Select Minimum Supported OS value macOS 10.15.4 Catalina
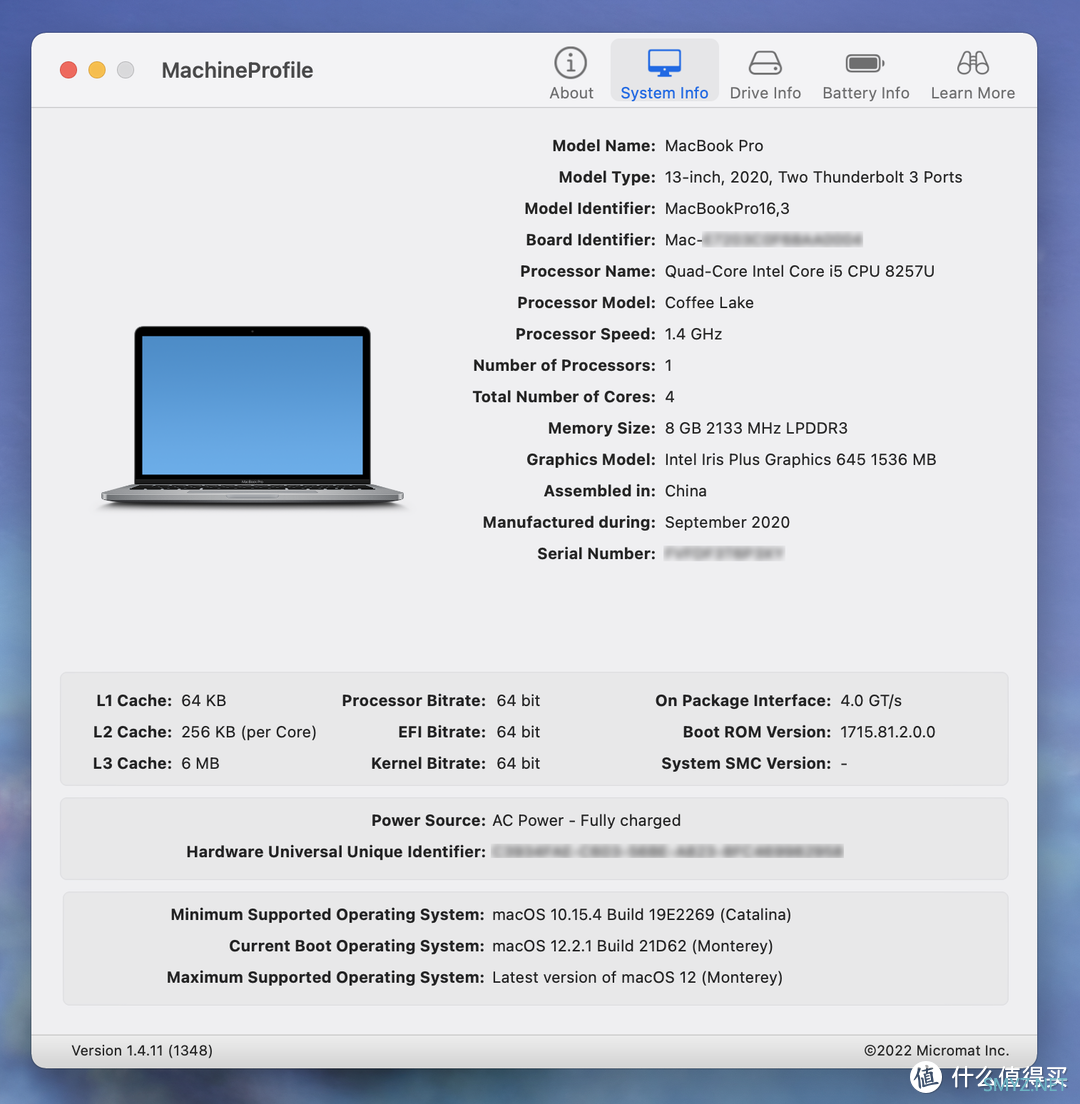The image size is (1080, 1104). click(x=641, y=915)
